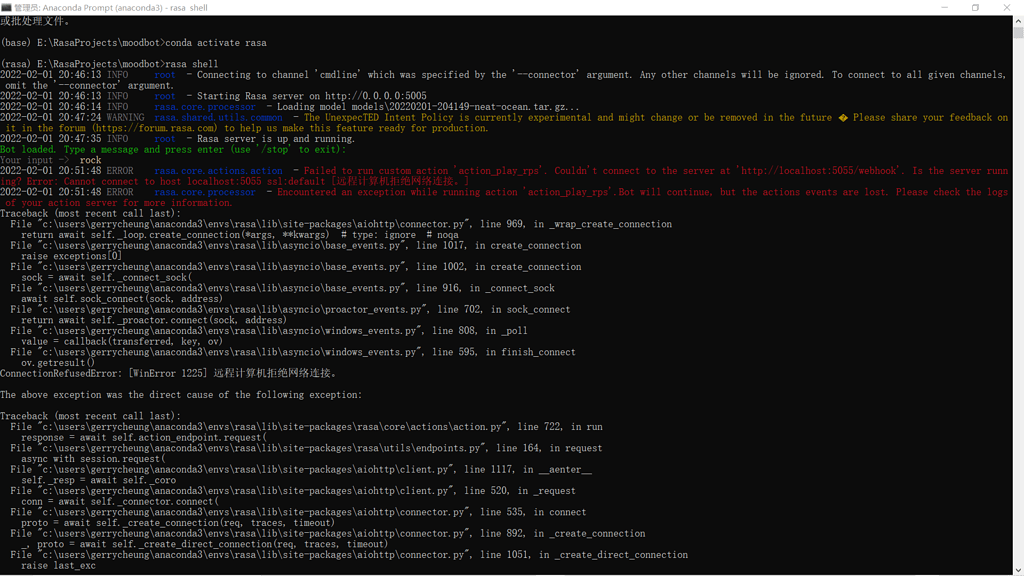Click the scrollbar up arrow
Viewport: 1024px width, 576px height.
point(1017,22)
